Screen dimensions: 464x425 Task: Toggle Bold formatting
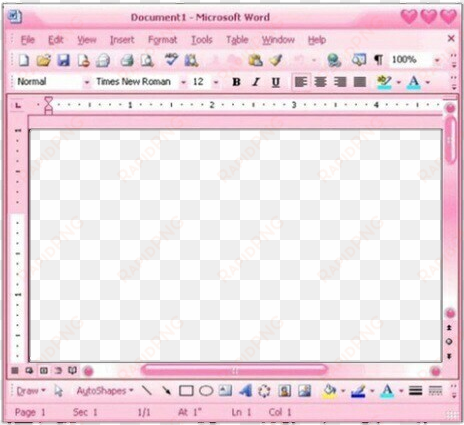[x=236, y=82]
